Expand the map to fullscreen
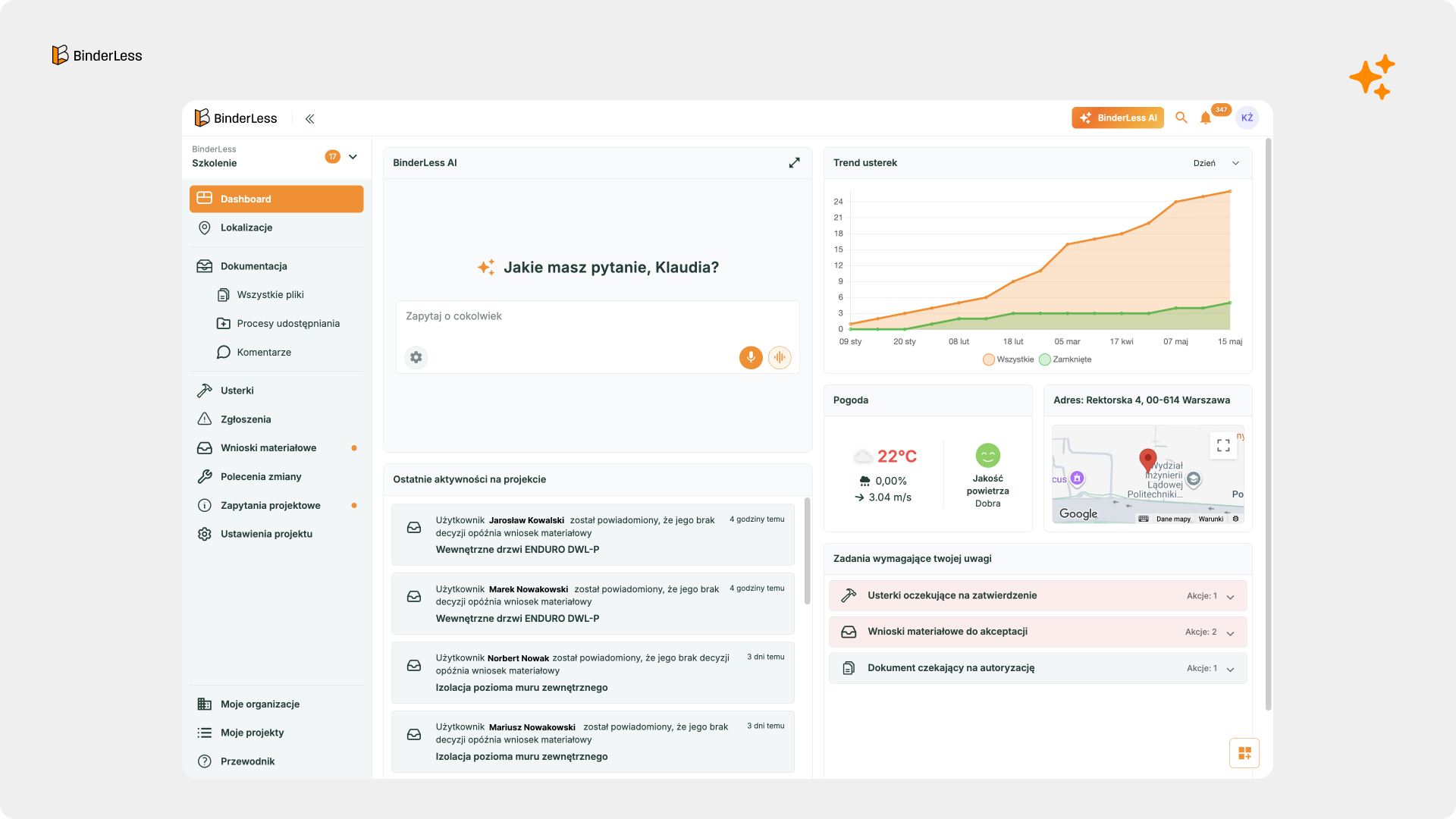This screenshot has width=1456, height=819. pos(1223,445)
